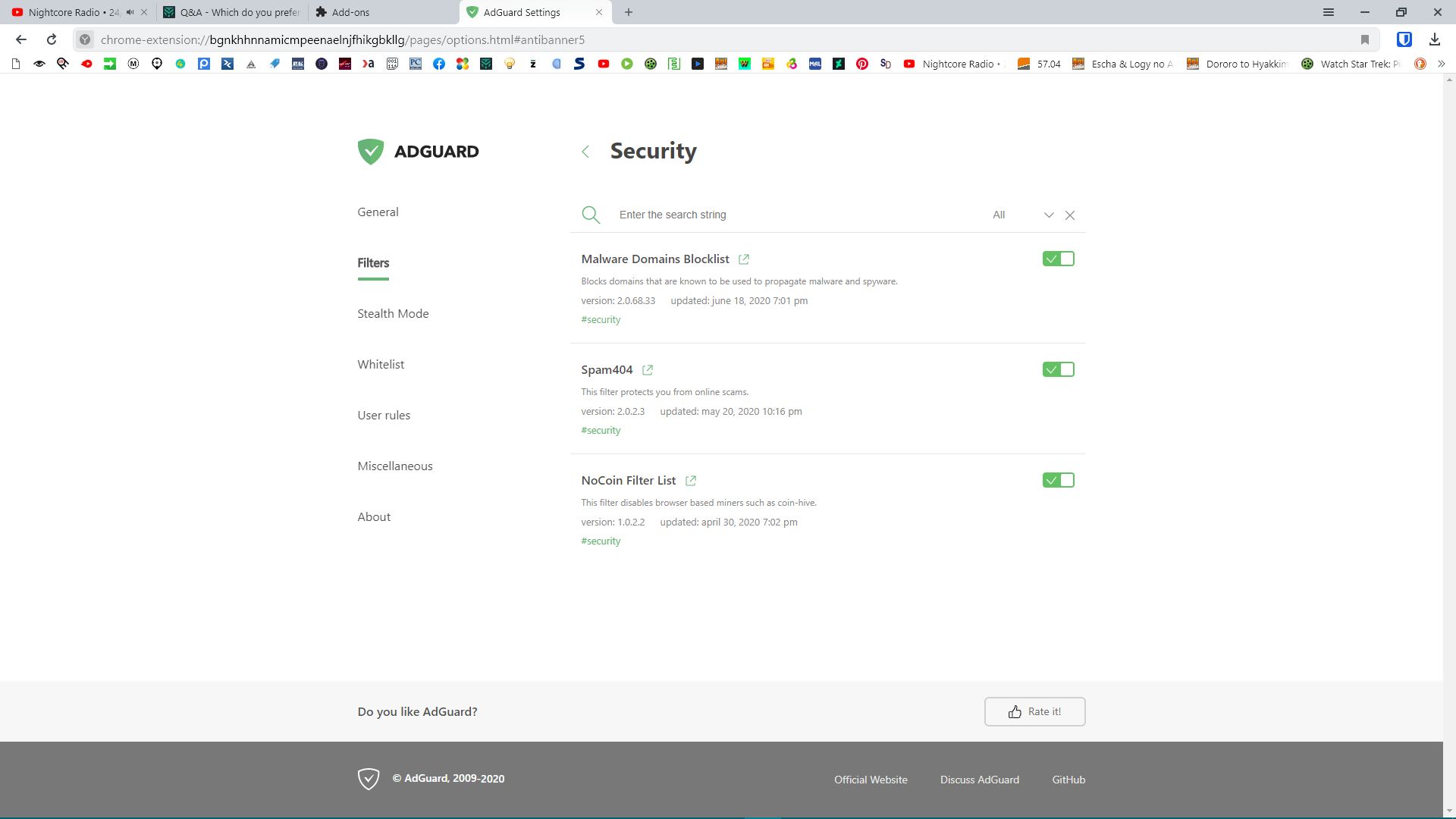
Task: Open Malware Domains Blocklist external link icon
Action: (744, 259)
